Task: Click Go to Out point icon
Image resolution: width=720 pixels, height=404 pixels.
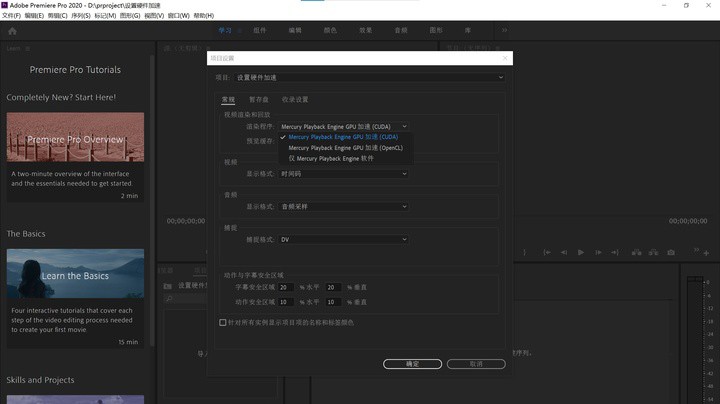Action: (615, 252)
